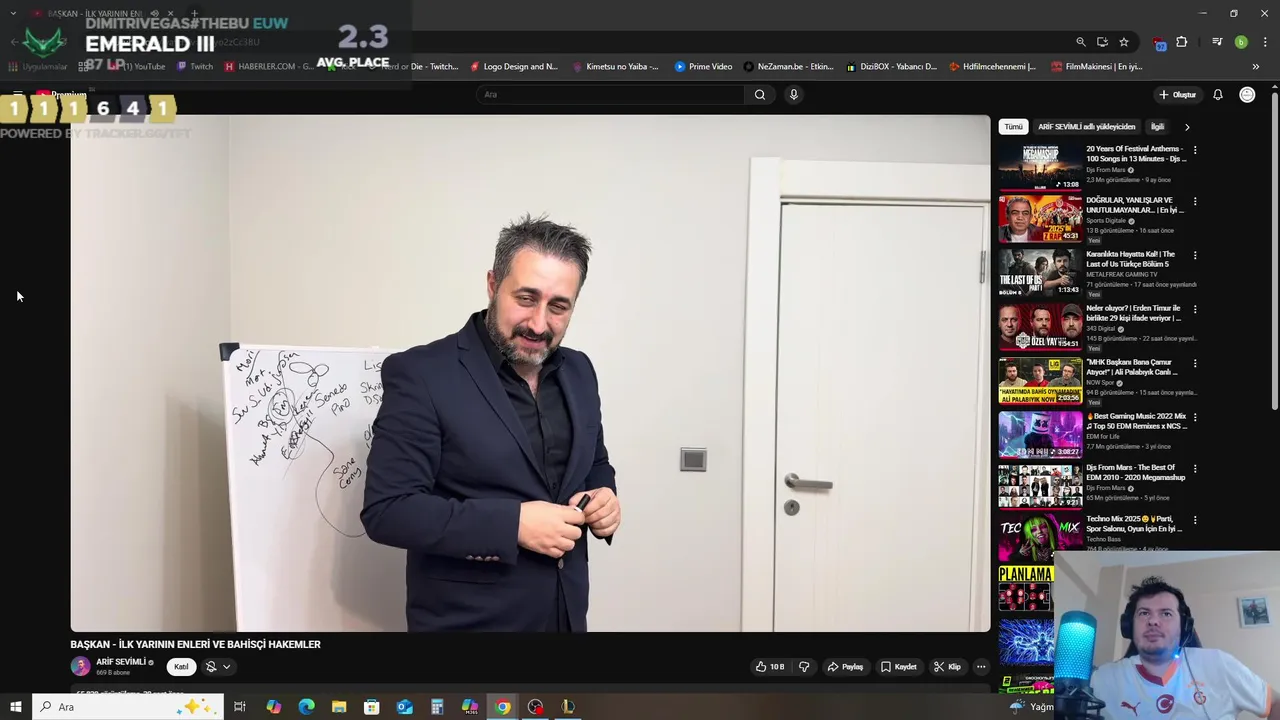
Task: Click the Kaydet save button
Action: click(x=899, y=667)
